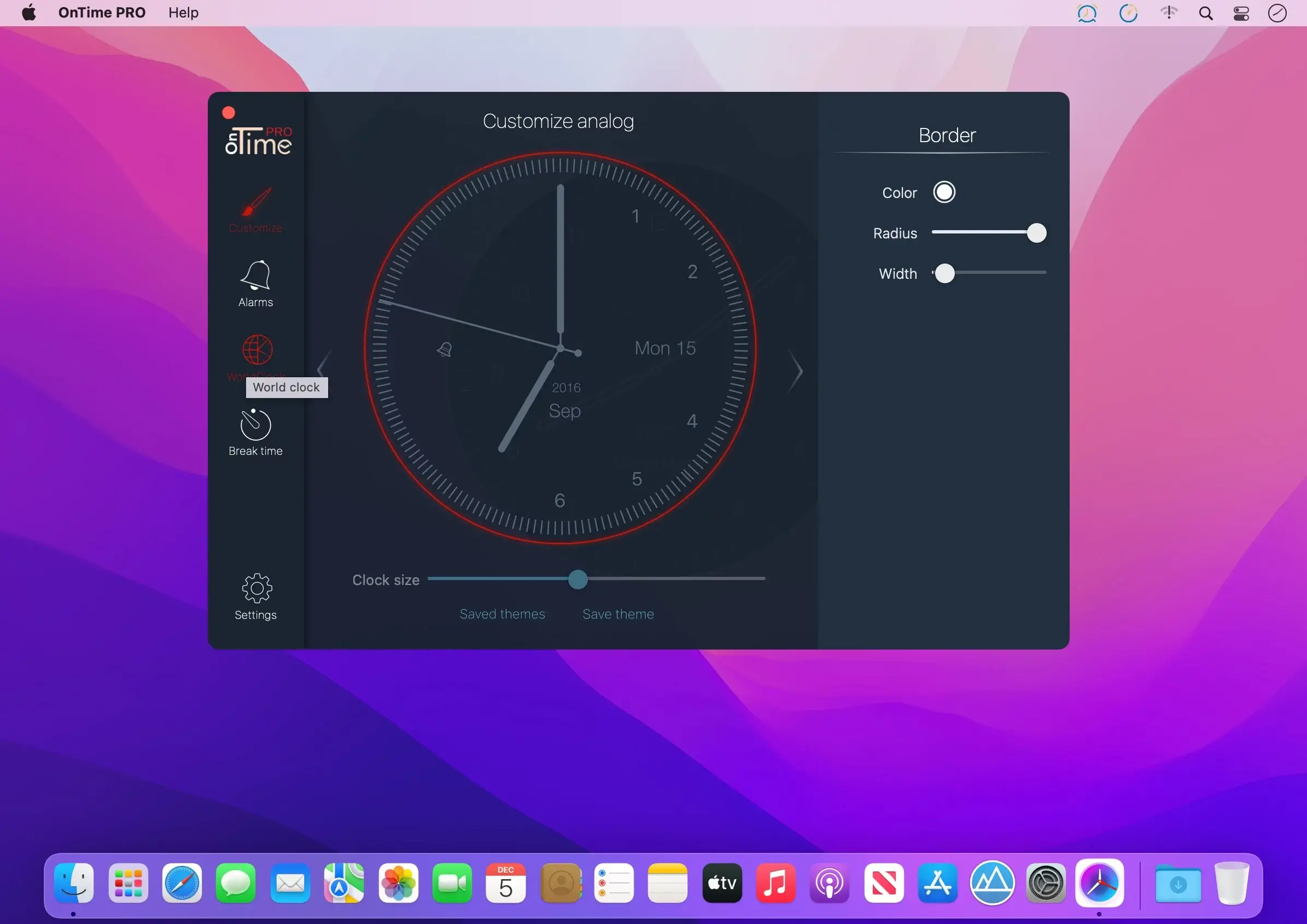This screenshot has width=1307, height=924.
Task: Open the Alarms bell icon
Action: pos(255,276)
